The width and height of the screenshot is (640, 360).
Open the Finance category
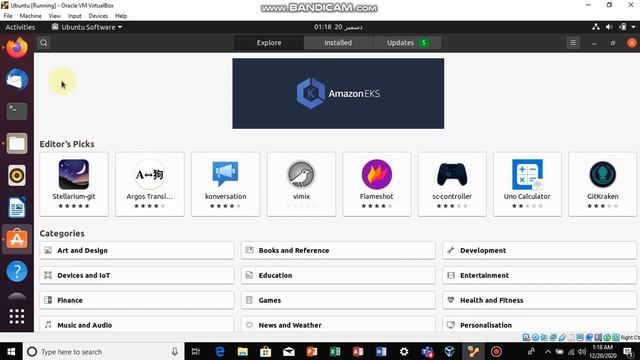click(x=137, y=300)
